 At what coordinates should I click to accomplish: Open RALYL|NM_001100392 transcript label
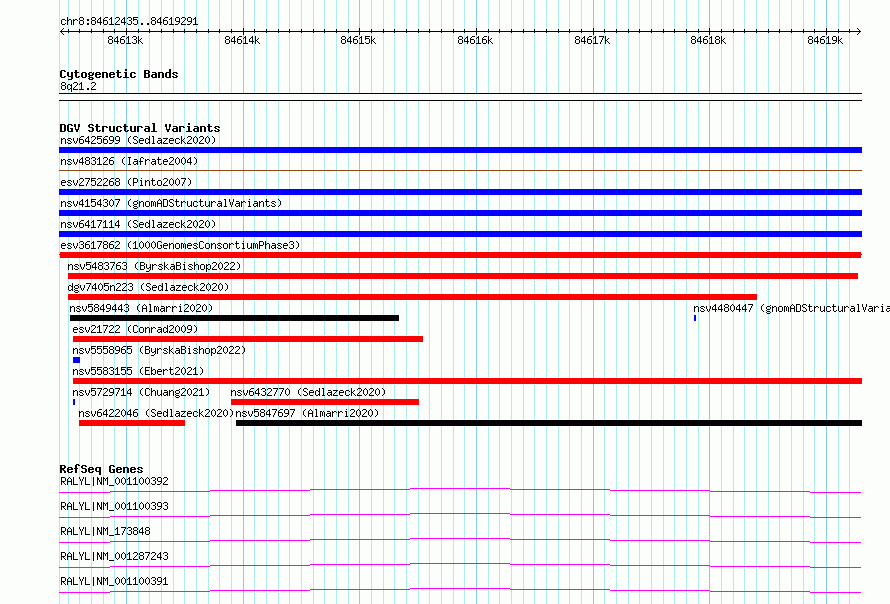tap(114, 481)
